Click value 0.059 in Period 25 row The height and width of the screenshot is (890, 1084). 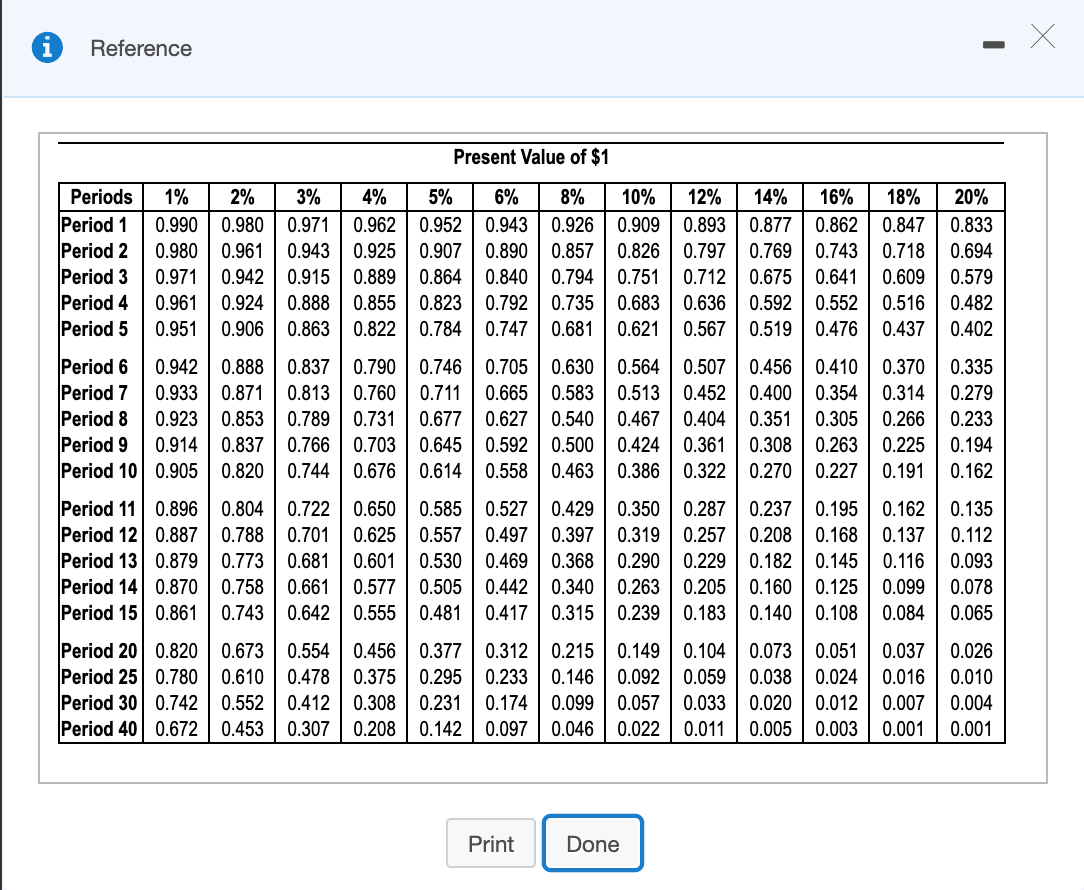click(704, 677)
